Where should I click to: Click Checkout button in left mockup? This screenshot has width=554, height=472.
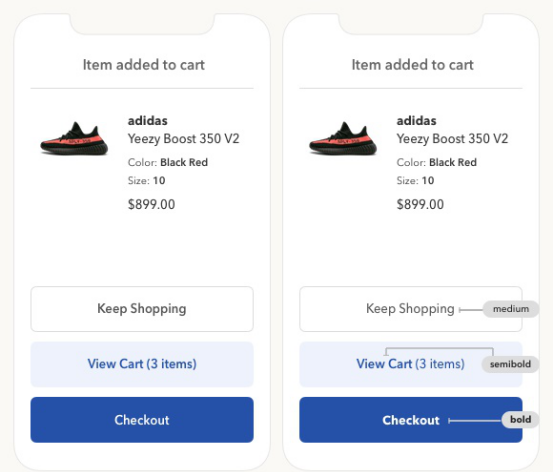coord(142,420)
